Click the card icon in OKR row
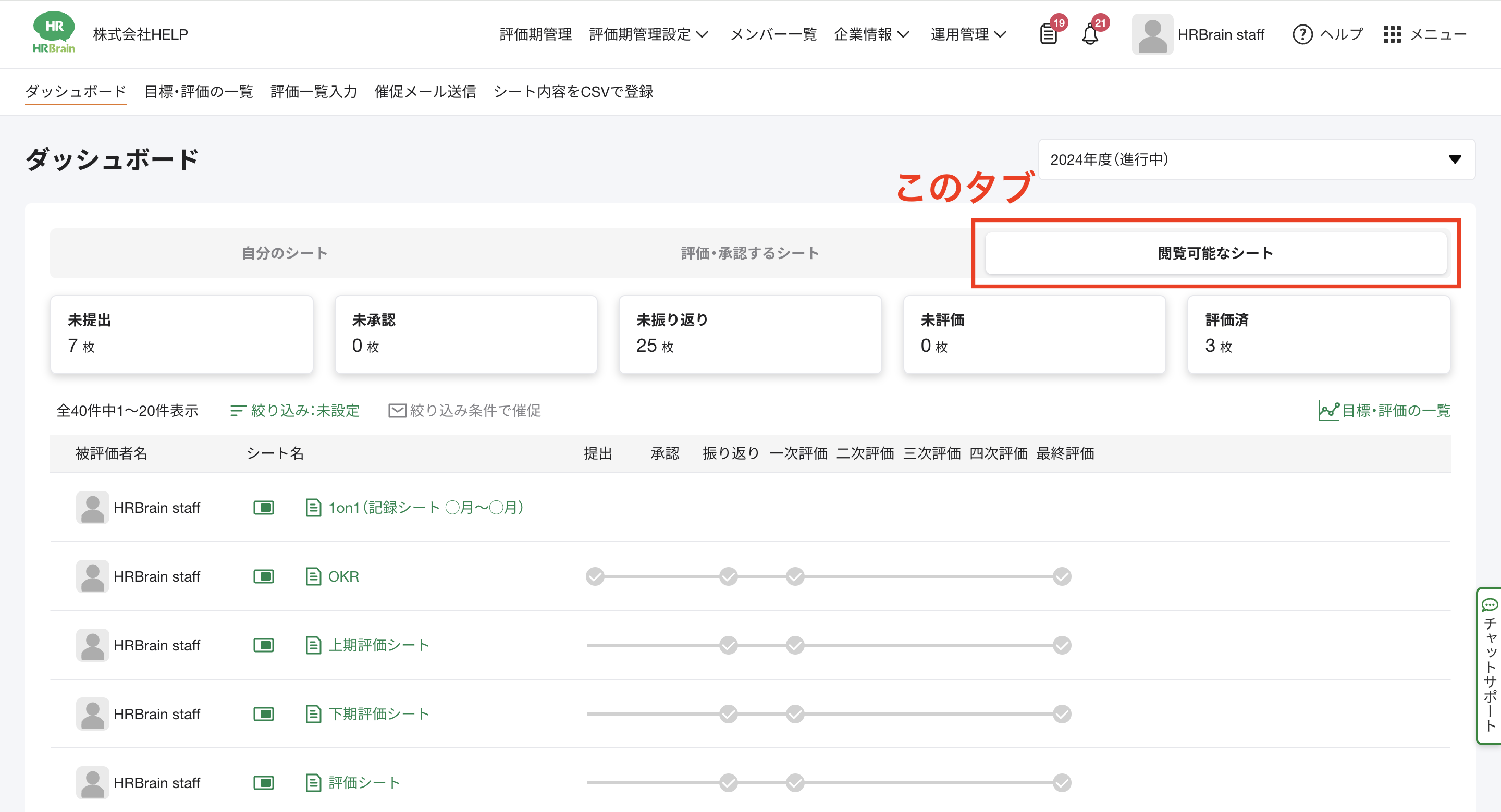Viewport: 1501px width, 812px height. coord(263,576)
